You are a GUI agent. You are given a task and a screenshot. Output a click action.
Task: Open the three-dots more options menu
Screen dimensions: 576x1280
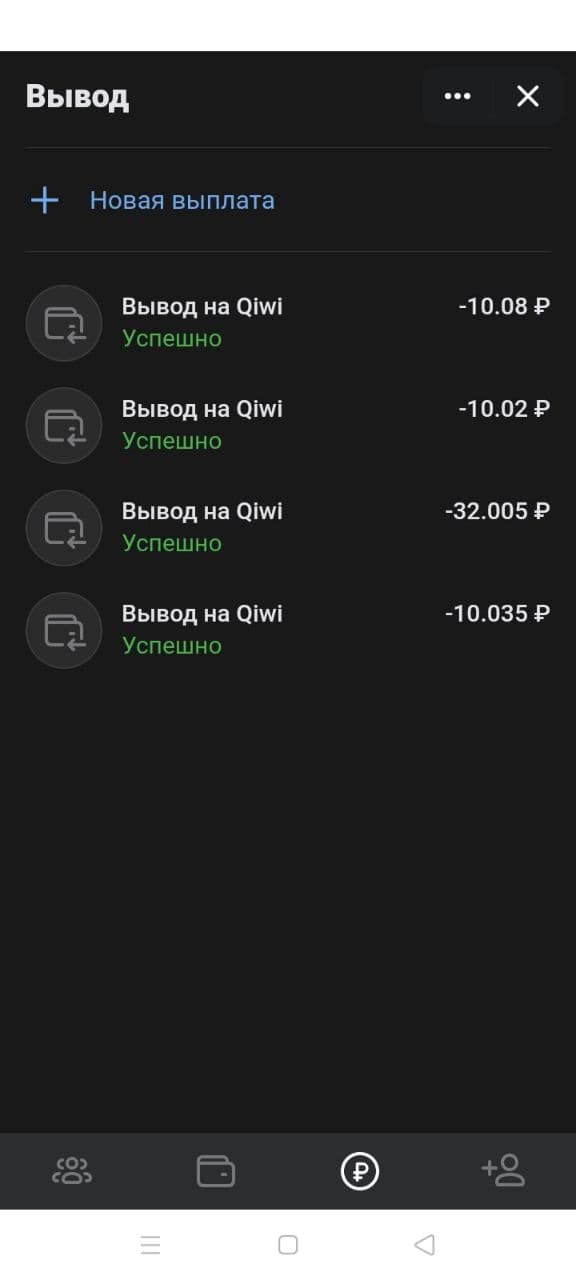(457, 96)
